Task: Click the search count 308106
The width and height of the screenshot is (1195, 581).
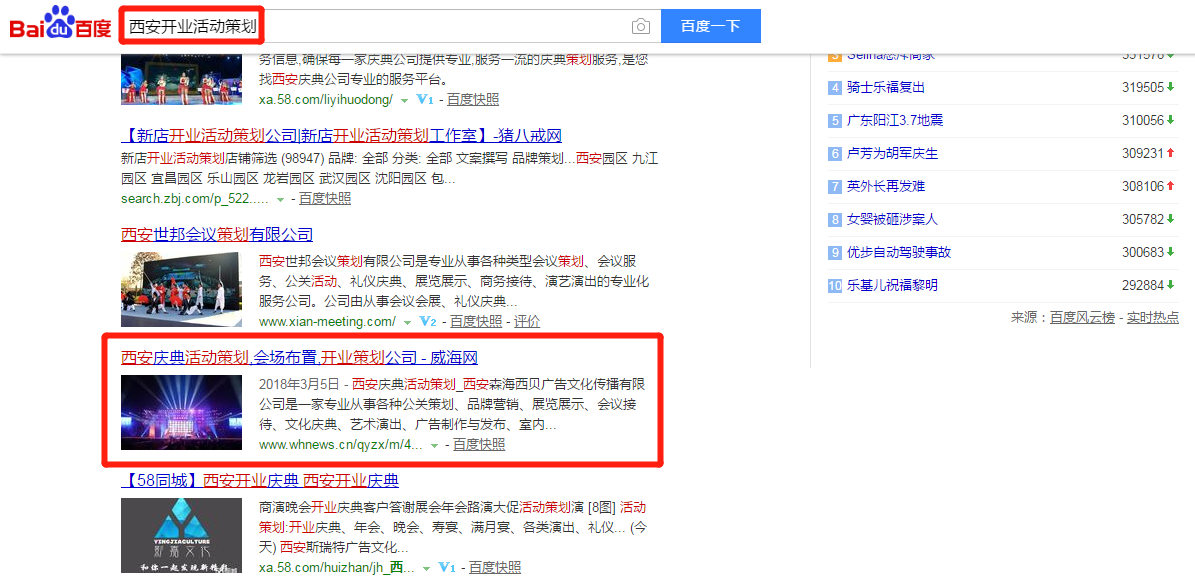Action: (1143, 186)
